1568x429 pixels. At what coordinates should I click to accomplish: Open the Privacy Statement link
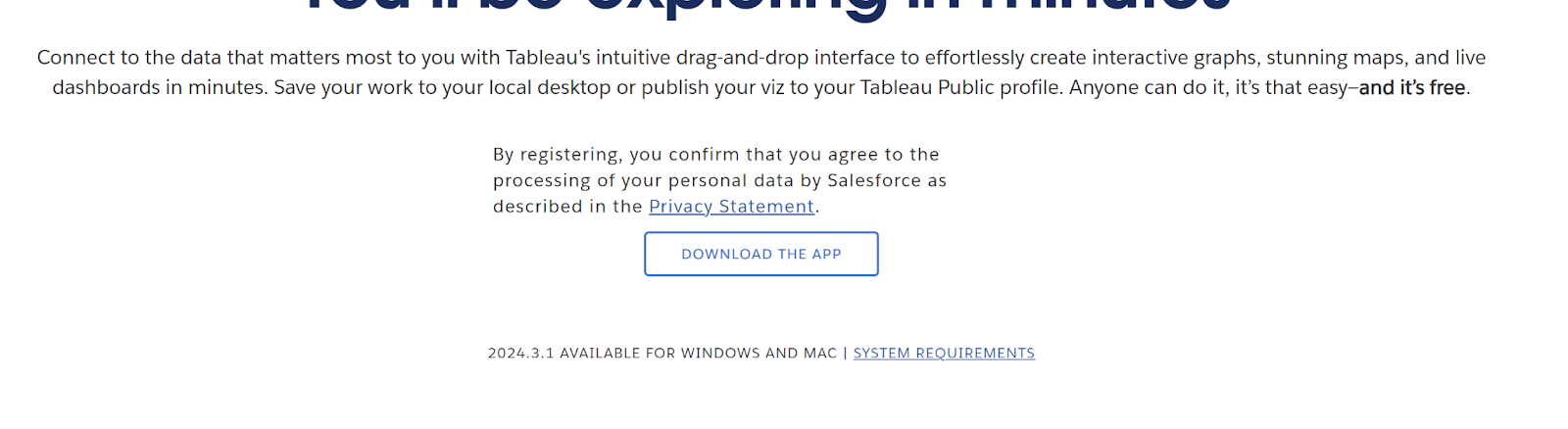(731, 207)
